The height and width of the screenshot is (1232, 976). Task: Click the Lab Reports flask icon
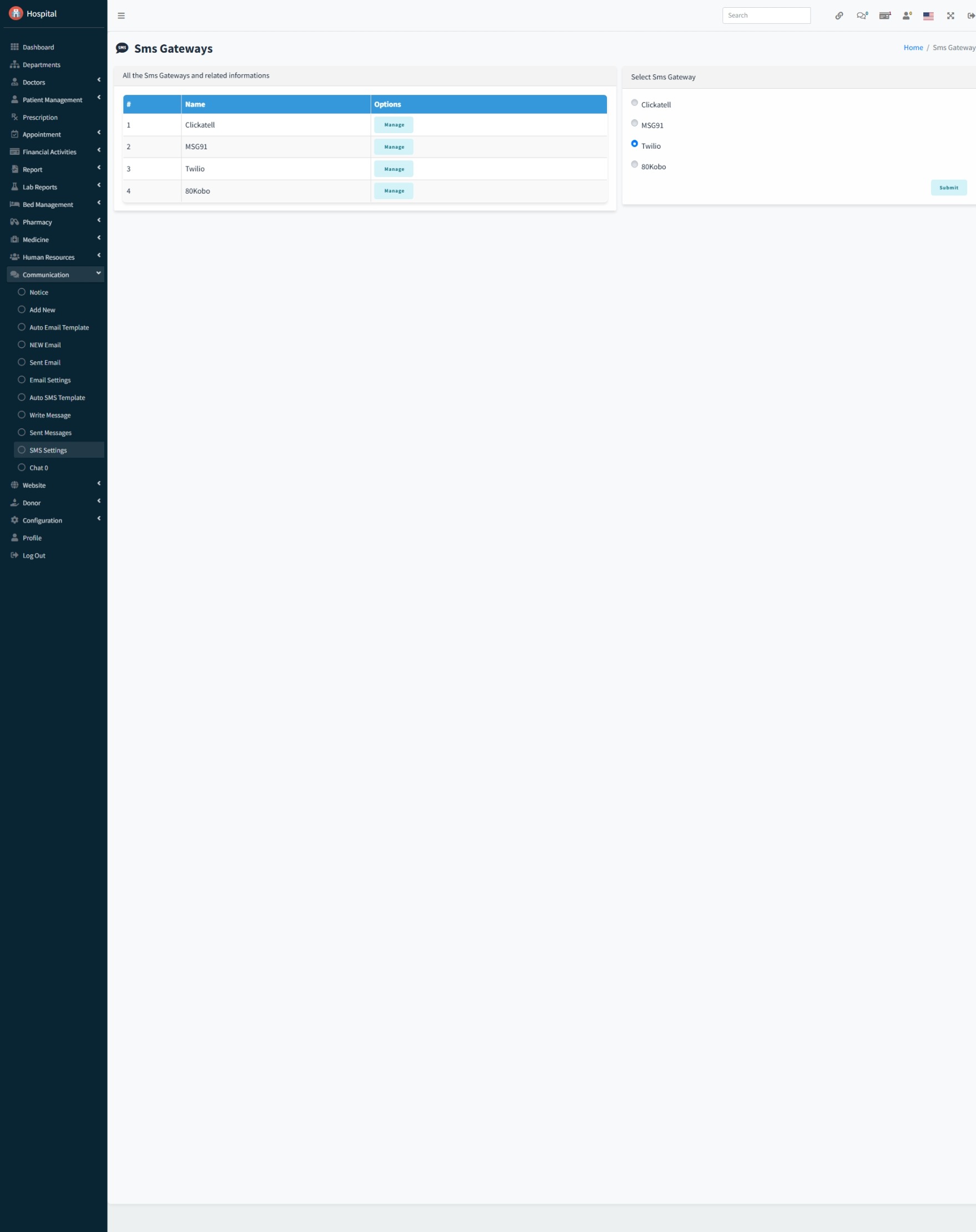(15, 187)
